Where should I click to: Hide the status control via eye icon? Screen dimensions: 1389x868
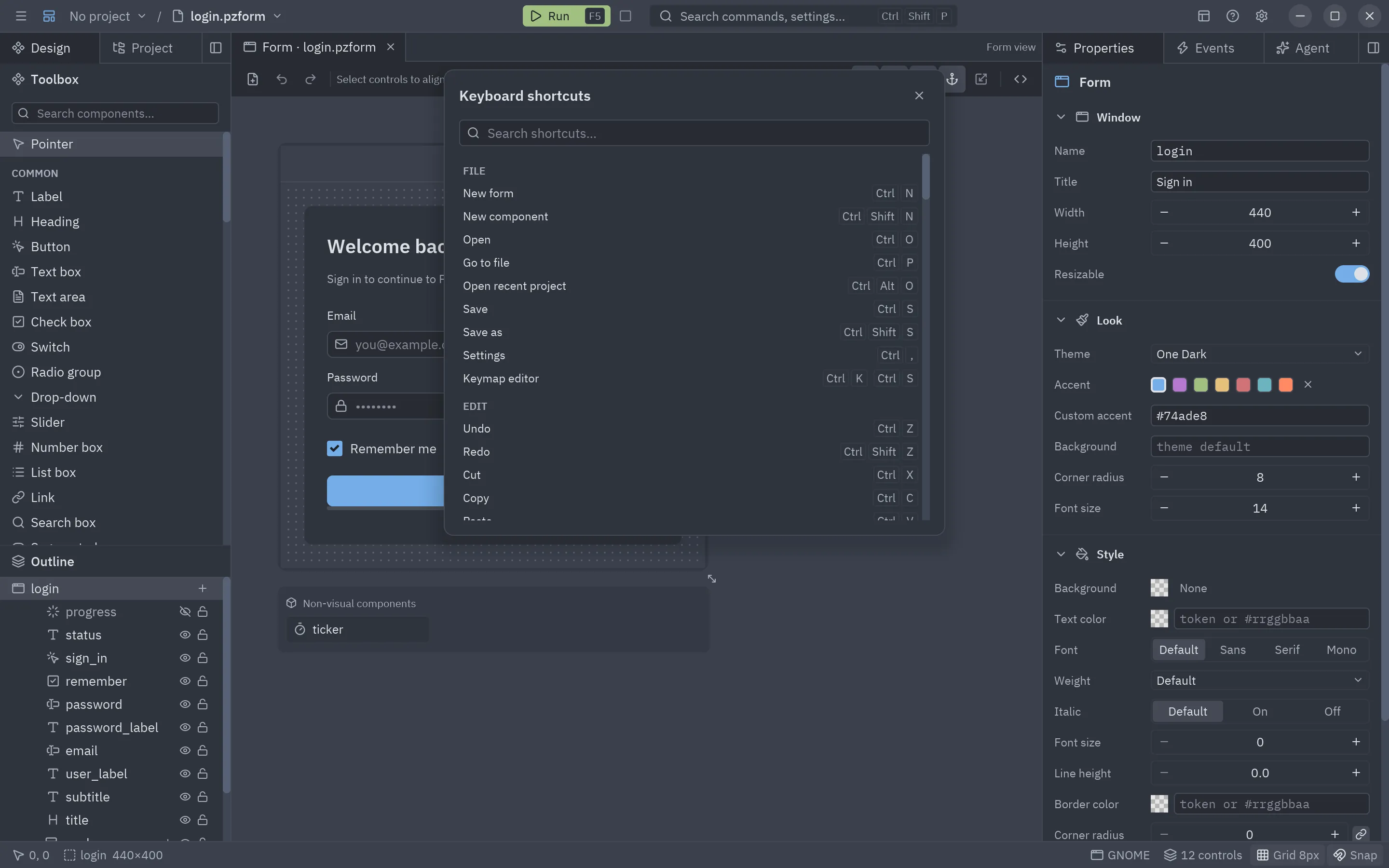pyautogui.click(x=185, y=635)
